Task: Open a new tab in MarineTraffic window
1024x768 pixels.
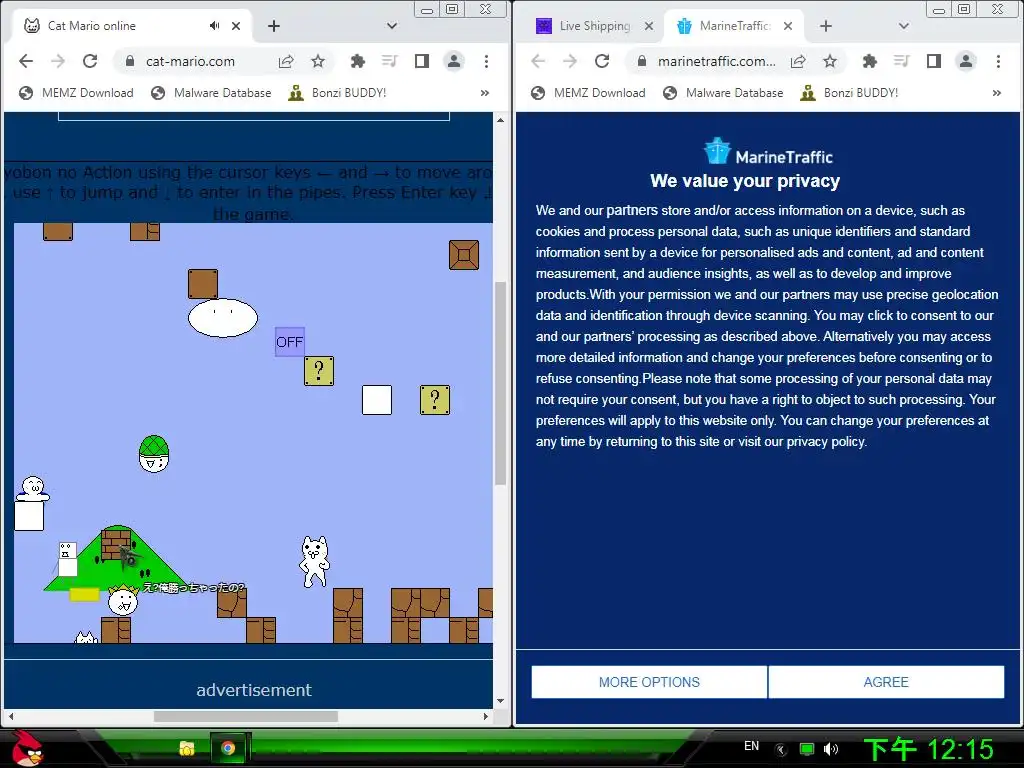Action: point(825,26)
